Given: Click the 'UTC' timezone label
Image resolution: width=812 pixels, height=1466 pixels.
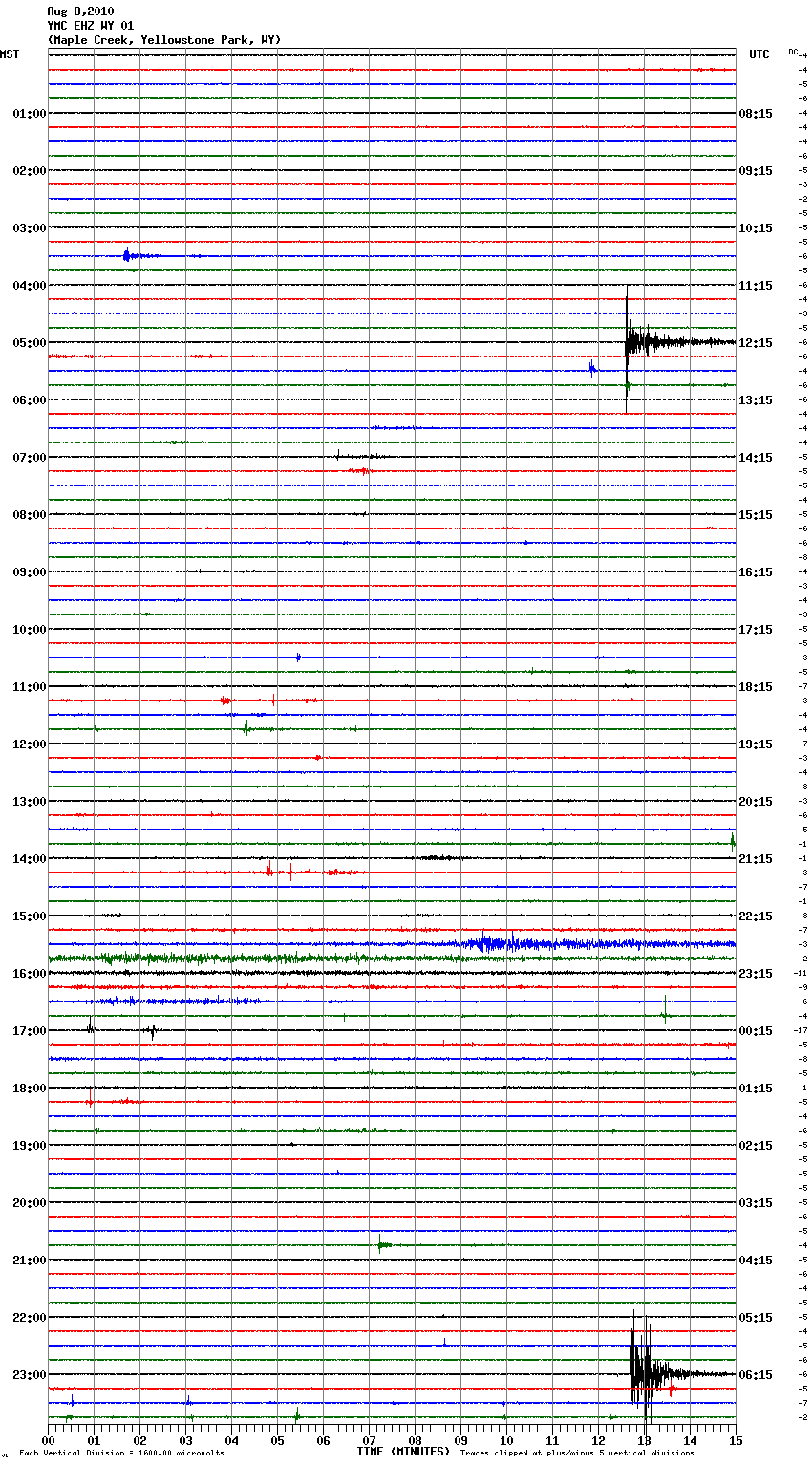Looking at the screenshot, I should pos(759,54).
